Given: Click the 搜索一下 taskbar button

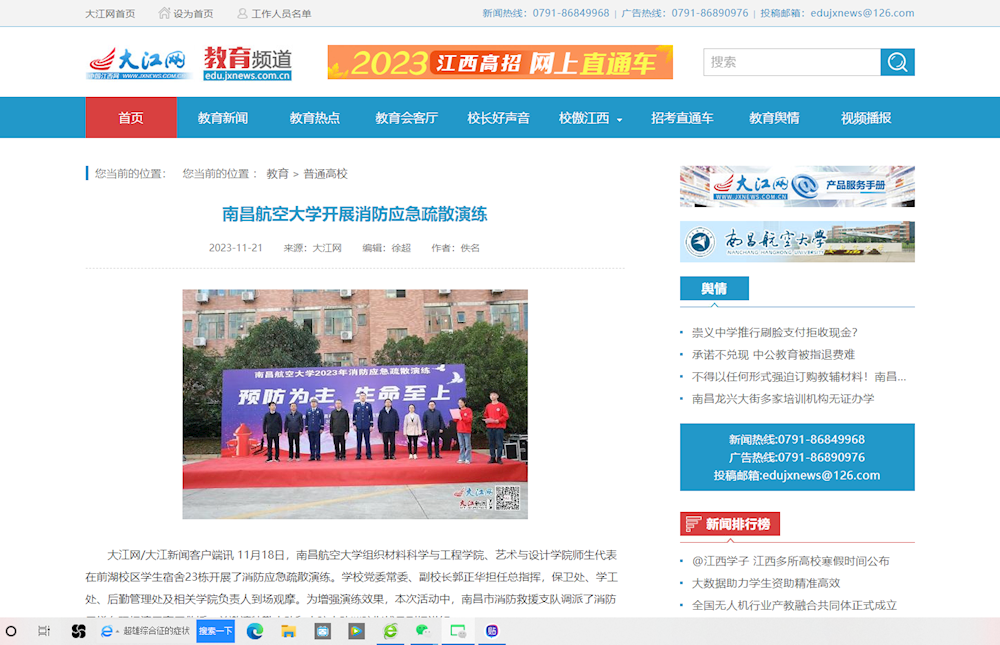Looking at the screenshot, I should (215, 631).
